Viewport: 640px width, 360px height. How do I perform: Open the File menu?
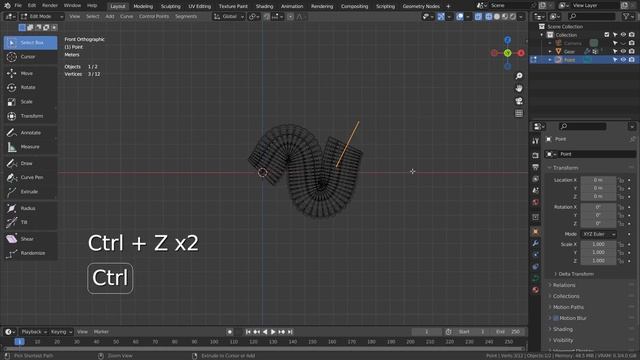coord(18,6)
